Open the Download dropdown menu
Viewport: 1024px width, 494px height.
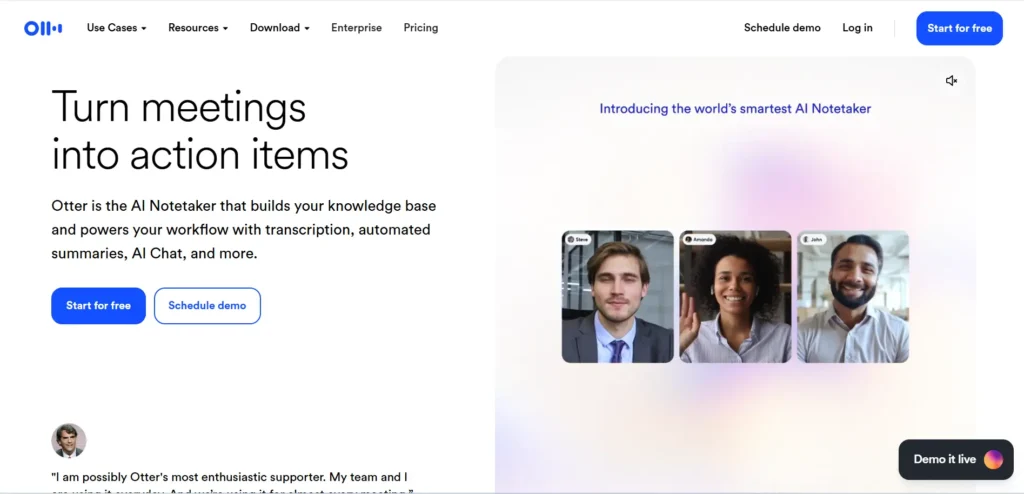coord(280,28)
